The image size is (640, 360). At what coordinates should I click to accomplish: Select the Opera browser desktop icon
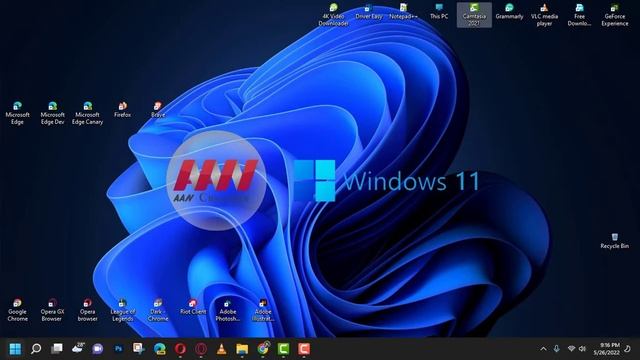pos(87,310)
